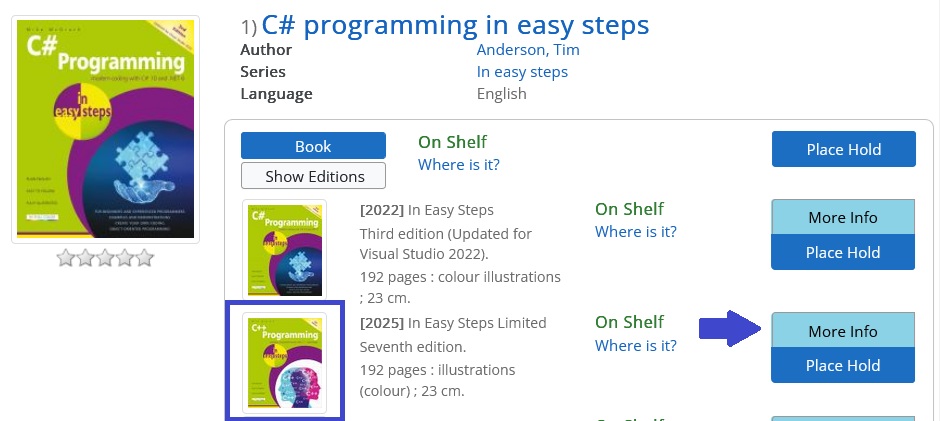Give the book five stars
The height and width of the screenshot is (421, 940).
(144, 259)
